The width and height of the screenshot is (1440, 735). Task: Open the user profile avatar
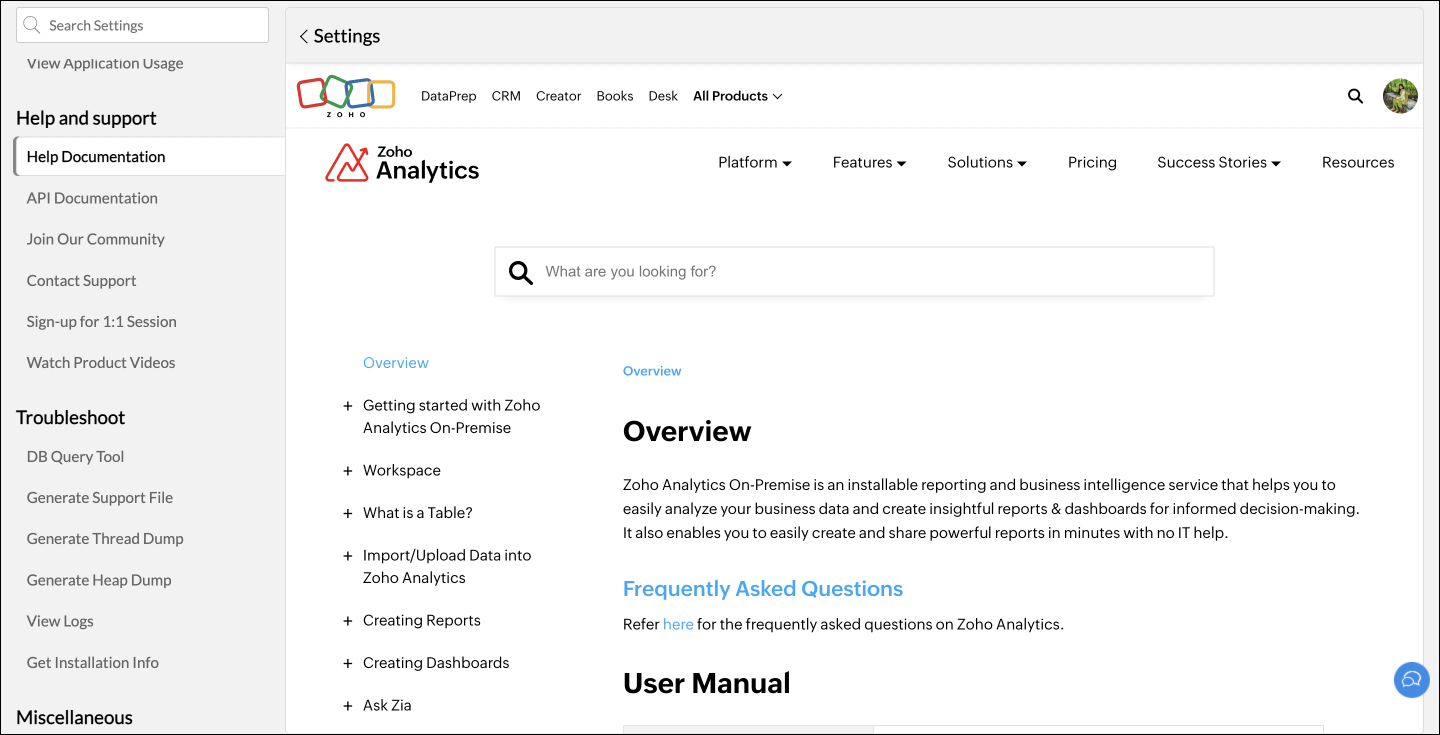pyautogui.click(x=1400, y=96)
